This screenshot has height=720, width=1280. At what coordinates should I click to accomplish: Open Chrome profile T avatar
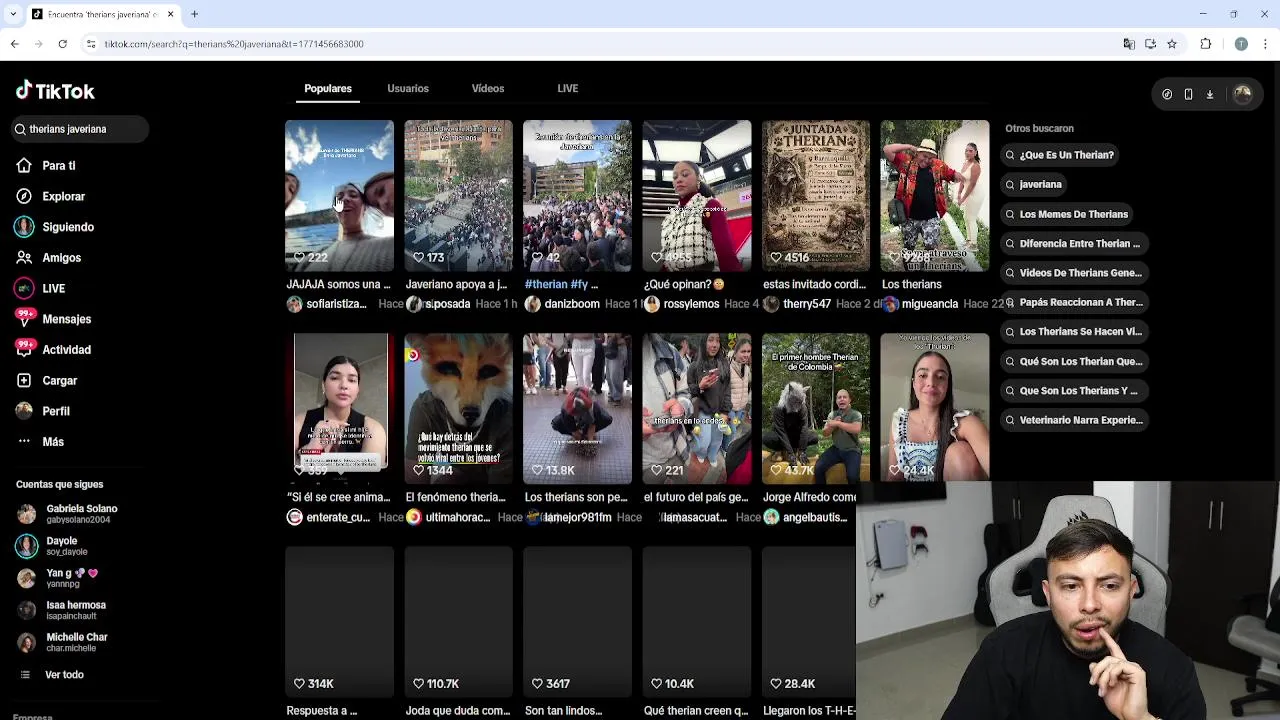[x=1241, y=44]
